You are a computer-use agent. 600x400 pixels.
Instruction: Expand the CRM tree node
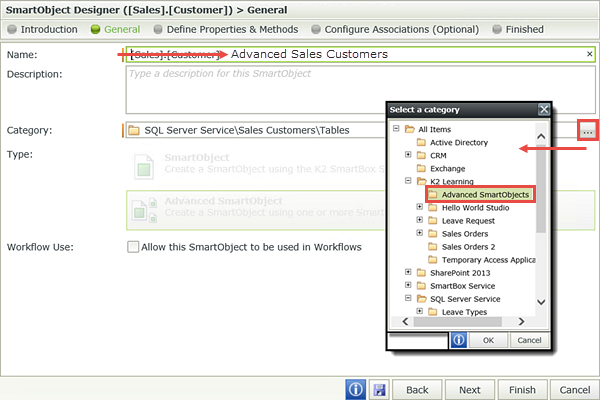coord(408,155)
